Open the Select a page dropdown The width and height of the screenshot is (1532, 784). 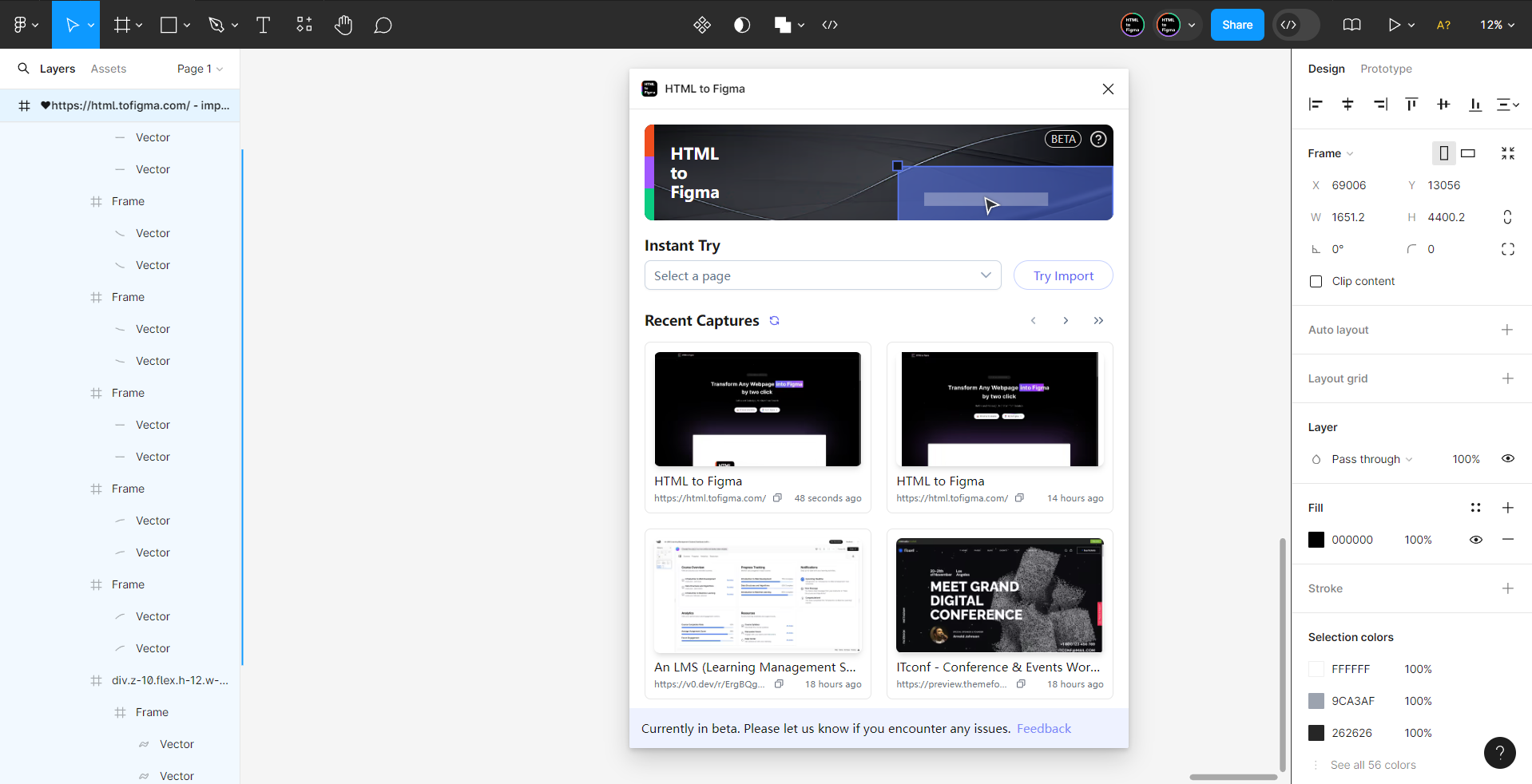click(x=823, y=275)
